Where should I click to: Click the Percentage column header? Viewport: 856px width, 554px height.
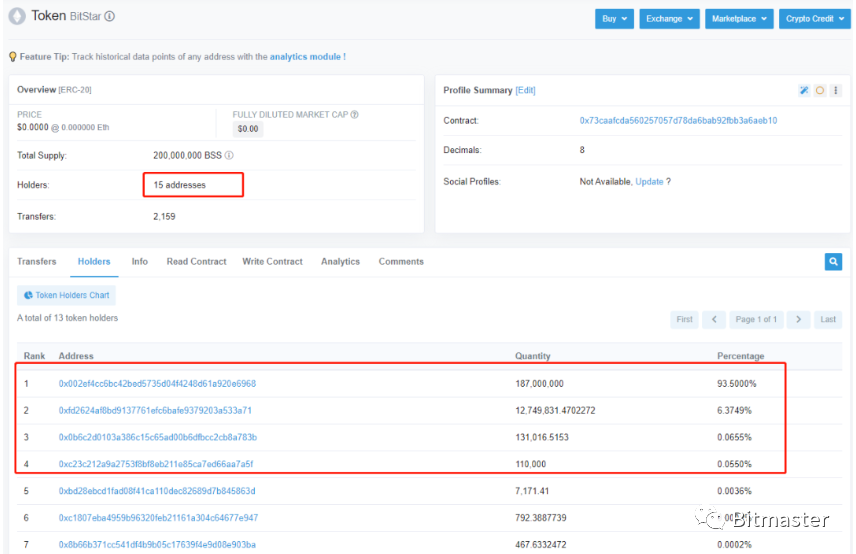(740, 356)
